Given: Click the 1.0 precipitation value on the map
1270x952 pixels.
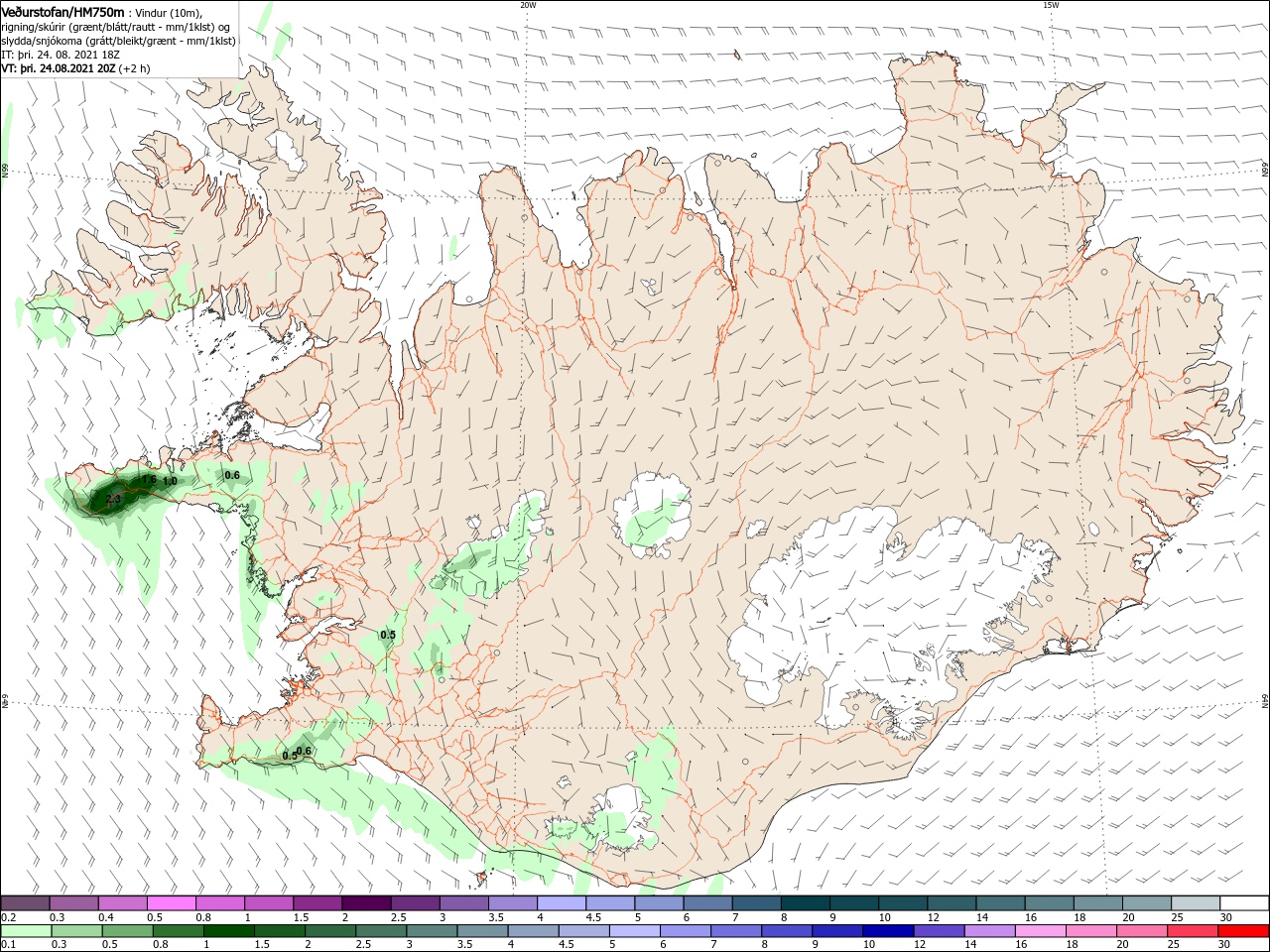Looking at the screenshot, I should coord(170,481).
